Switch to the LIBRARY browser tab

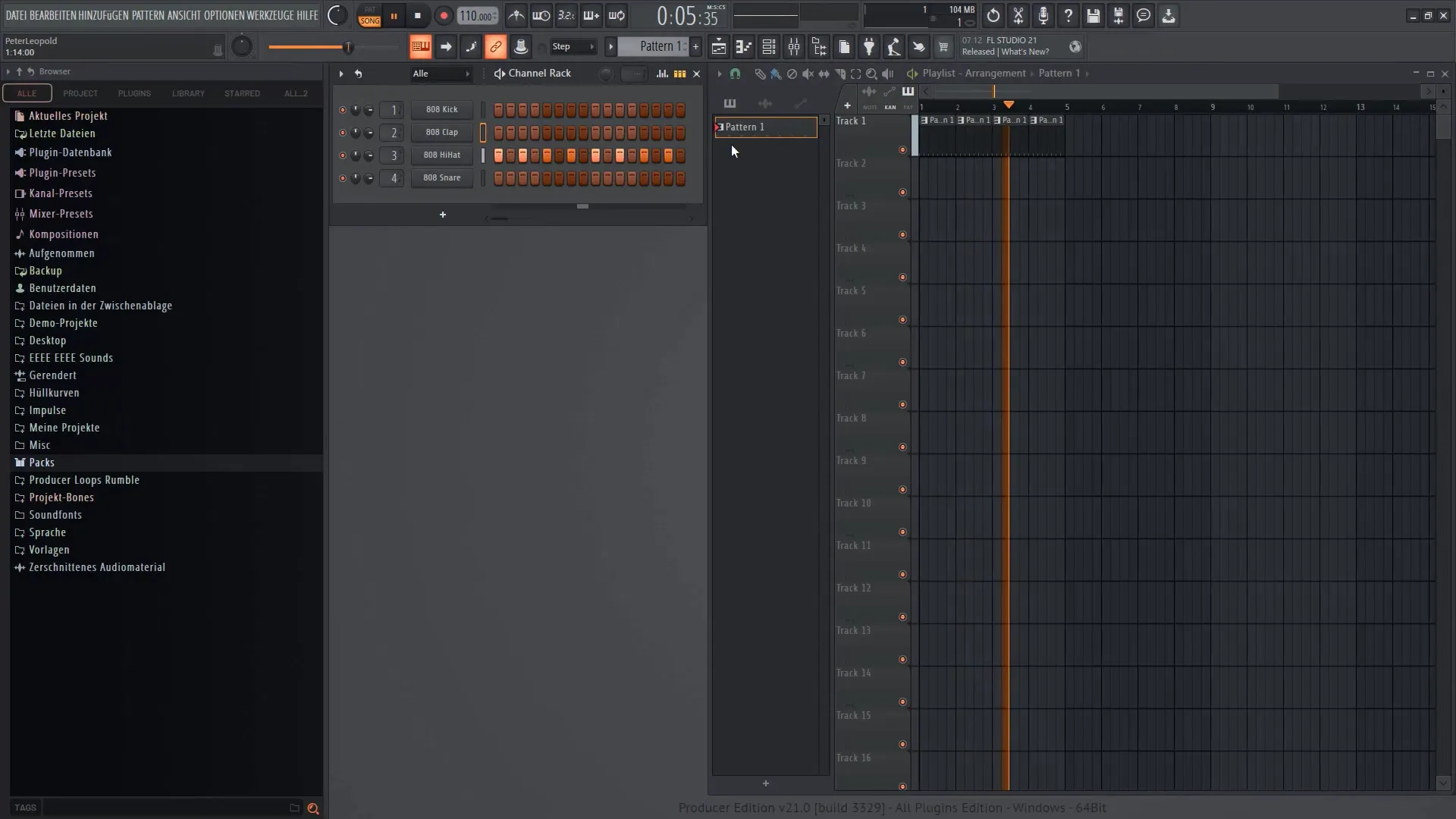[x=188, y=93]
